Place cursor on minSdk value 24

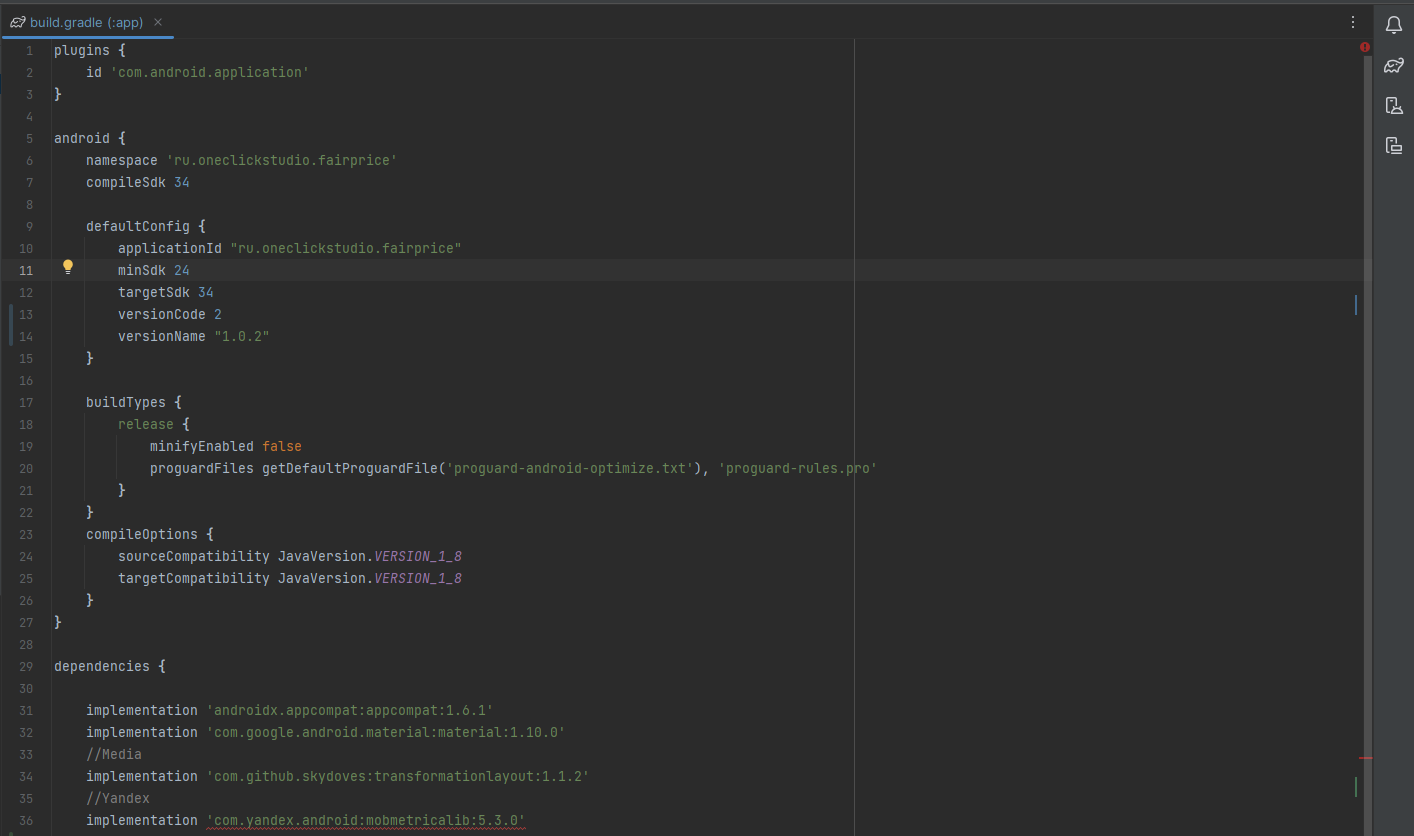(x=182, y=270)
